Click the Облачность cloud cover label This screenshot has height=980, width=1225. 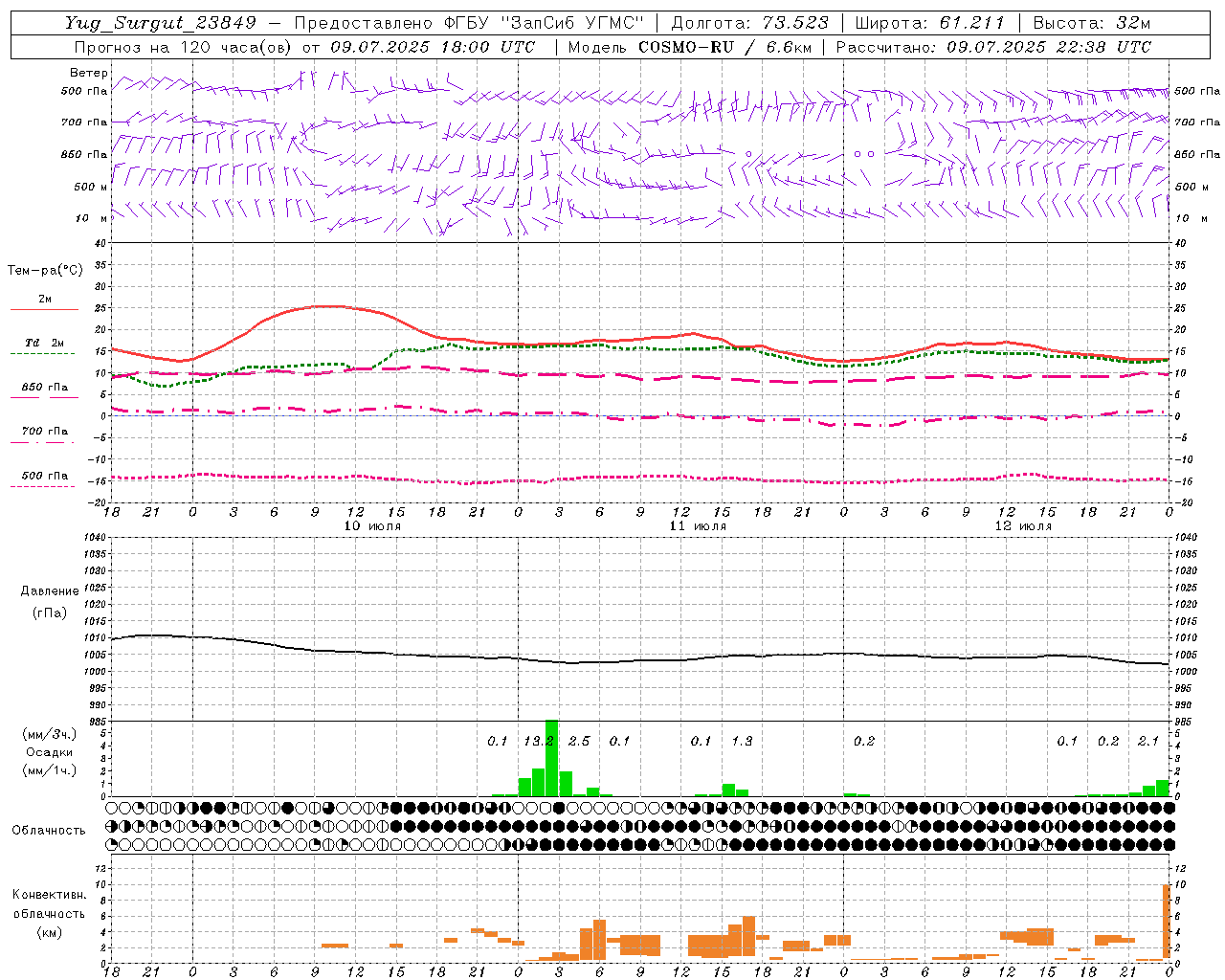pos(49,831)
